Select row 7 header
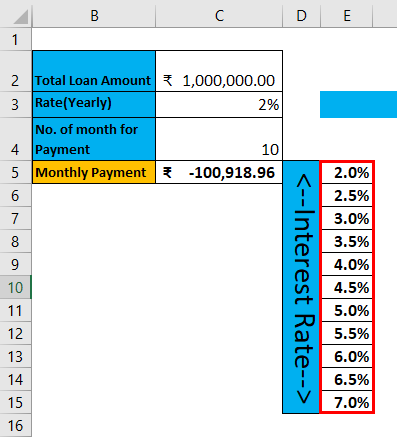 point(15,218)
